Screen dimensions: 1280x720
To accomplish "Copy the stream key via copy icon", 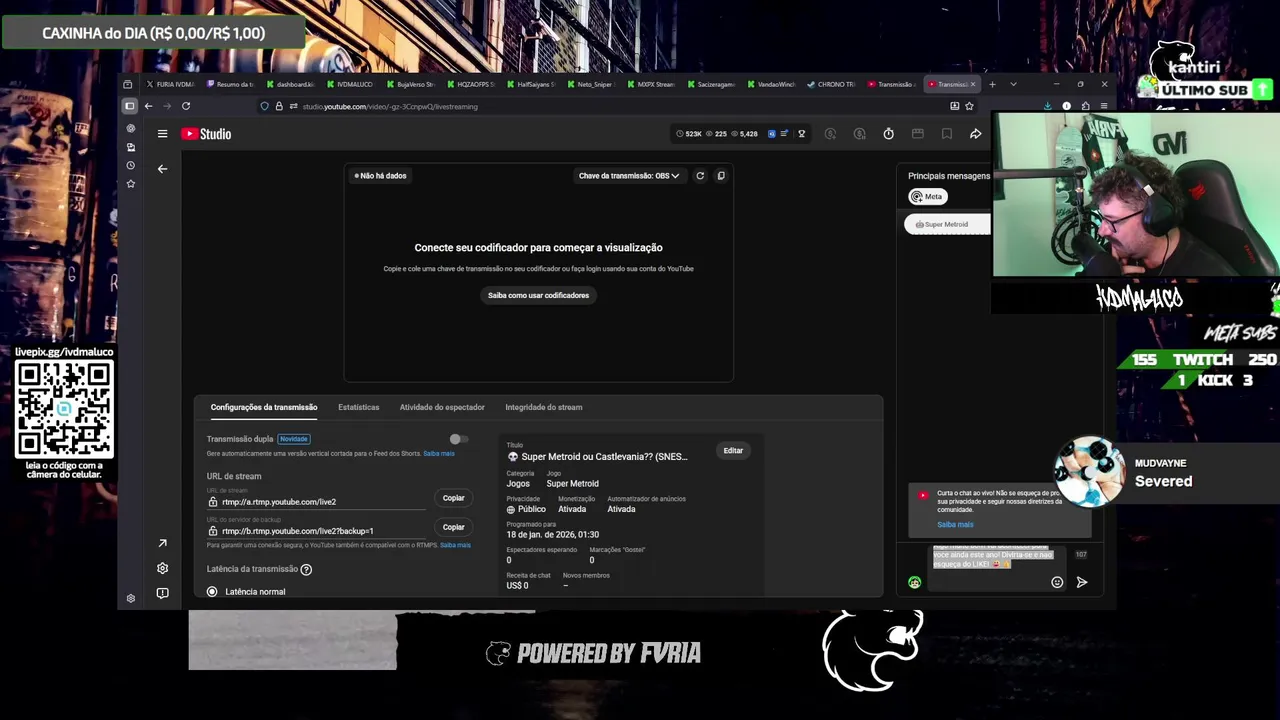I will (x=721, y=176).
